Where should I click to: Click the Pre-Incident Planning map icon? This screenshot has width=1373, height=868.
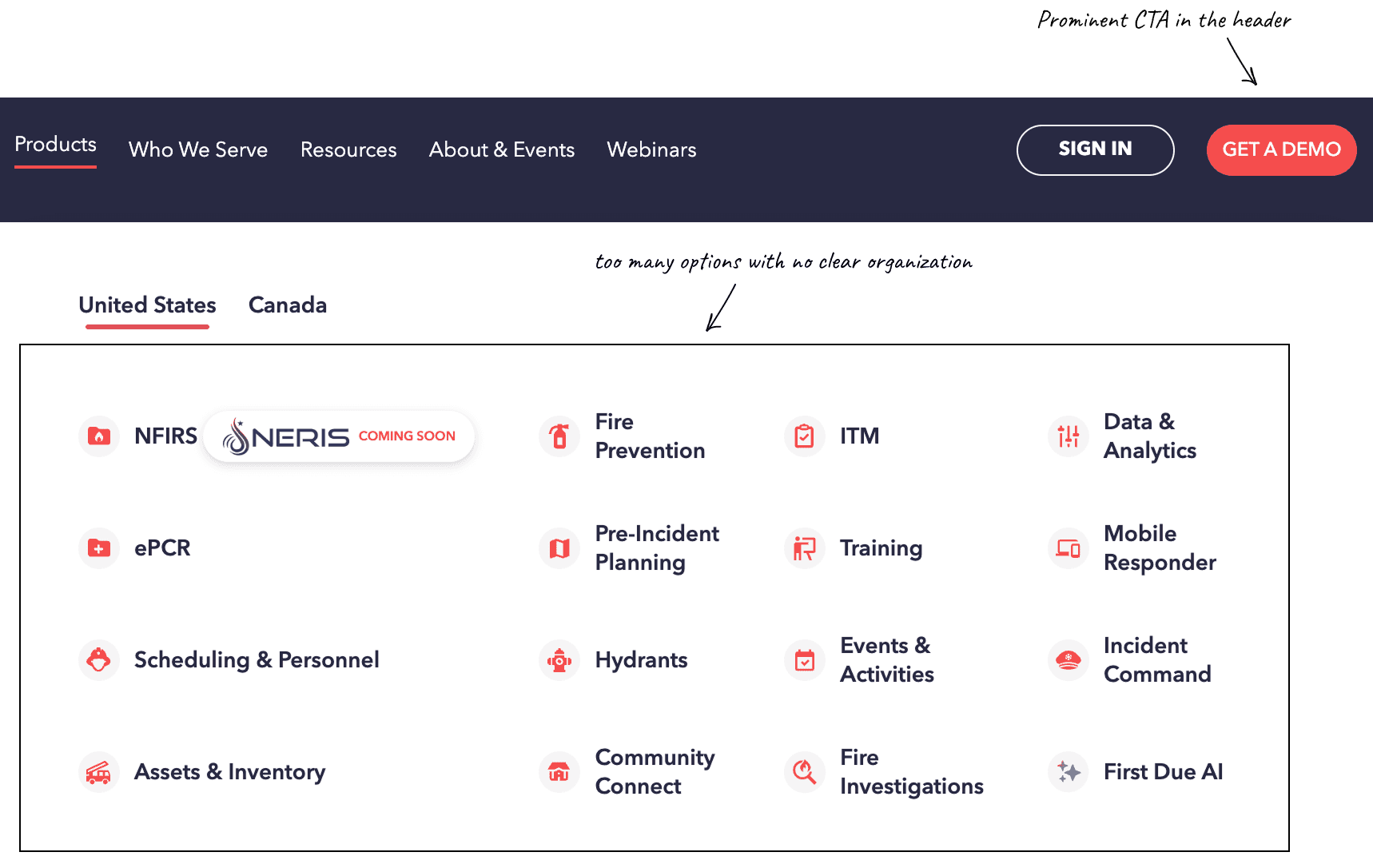coord(559,548)
